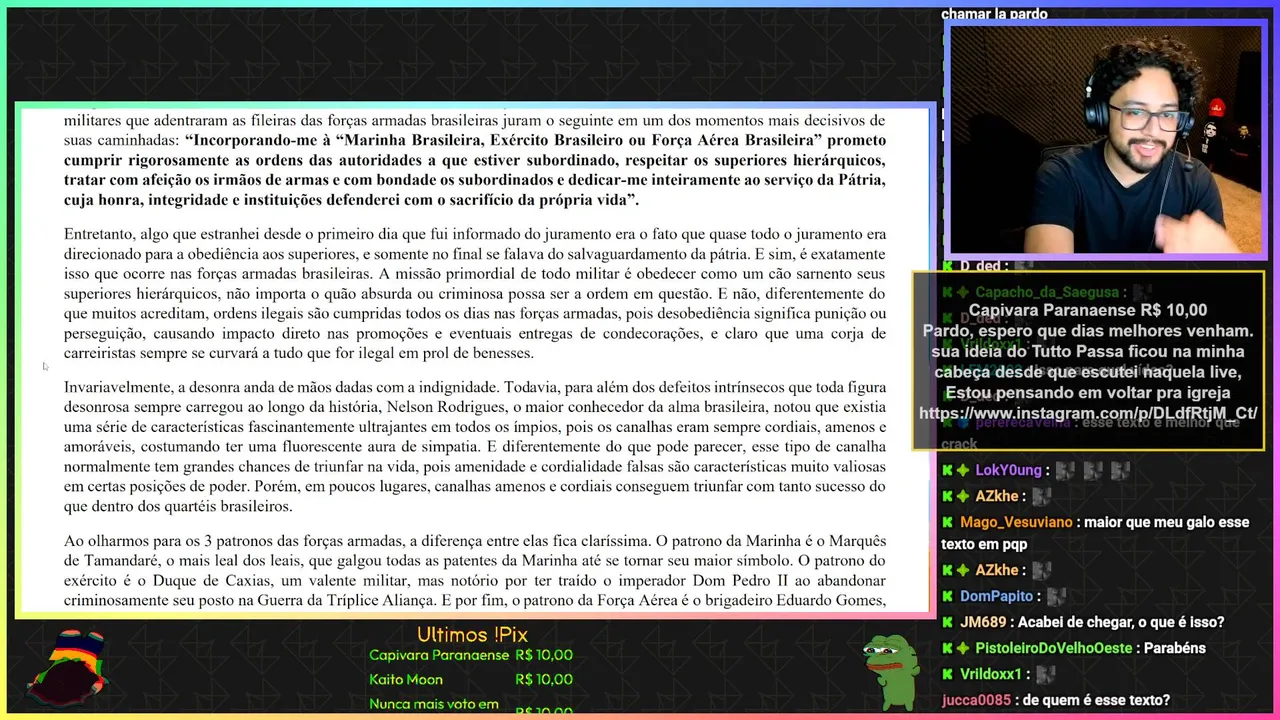Click the streamer webcam feed
The height and width of the screenshot is (720, 1280).
click(x=1104, y=138)
